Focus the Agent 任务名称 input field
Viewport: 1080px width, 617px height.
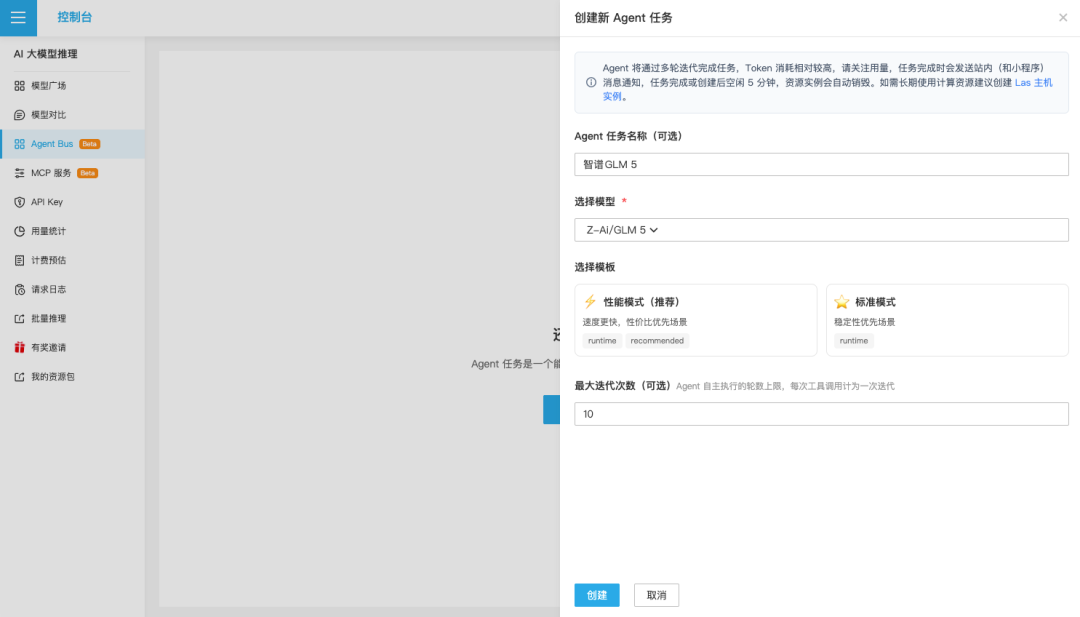(821, 165)
